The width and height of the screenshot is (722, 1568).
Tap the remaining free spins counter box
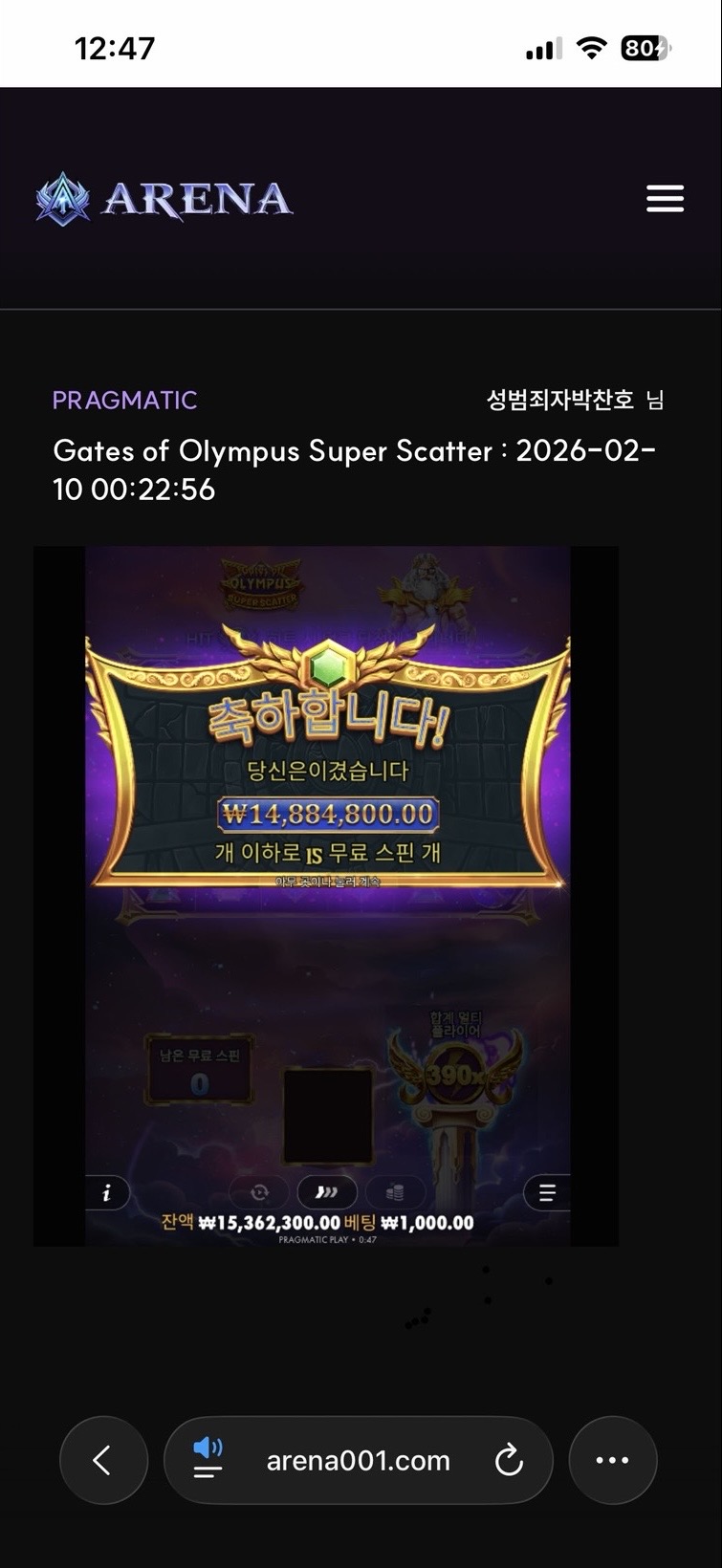200,1069
